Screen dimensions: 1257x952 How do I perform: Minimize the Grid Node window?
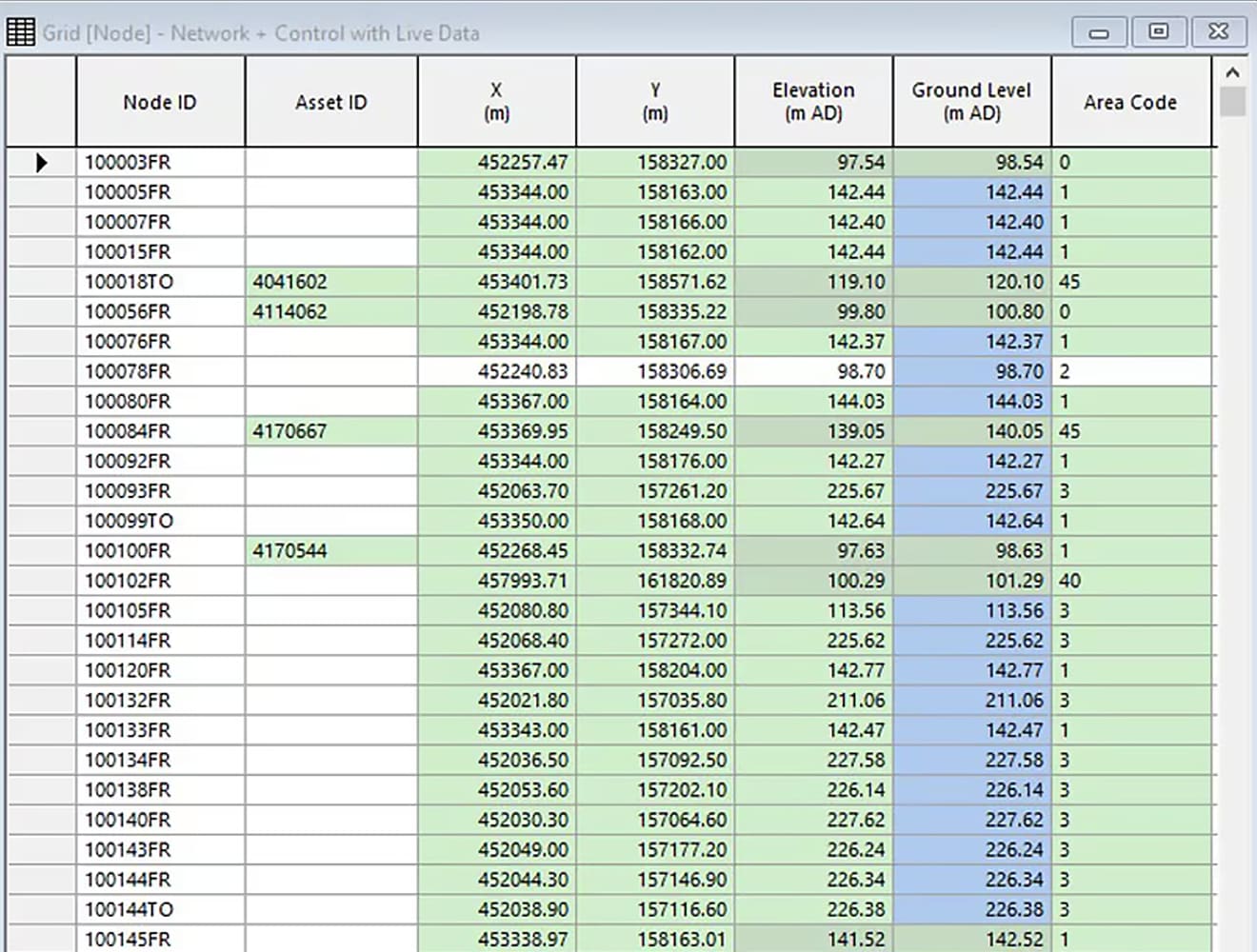tap(1099, 32)
